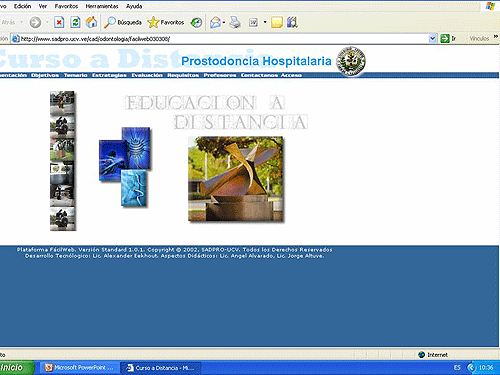This screenshot has width=500, height=375.
Task: Click the blue abstract image collage
Action: pos(125,167)
